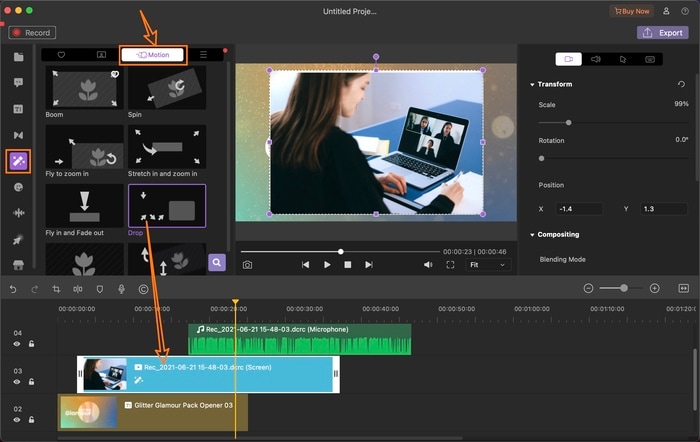
Task: Open the Fit zoom dropdown
Action: 488,265
